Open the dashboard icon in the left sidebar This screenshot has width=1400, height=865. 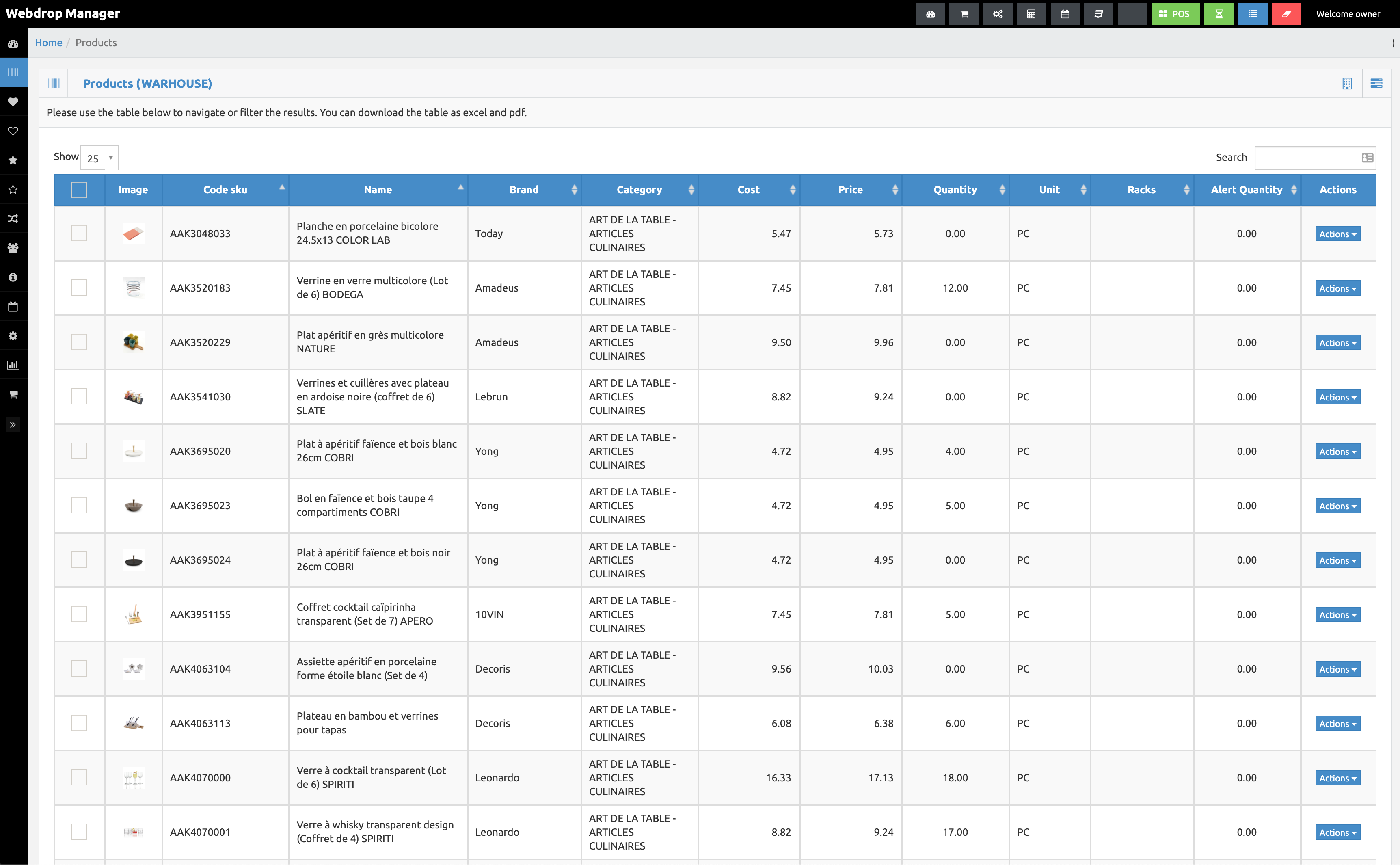(x=13, y=43)
